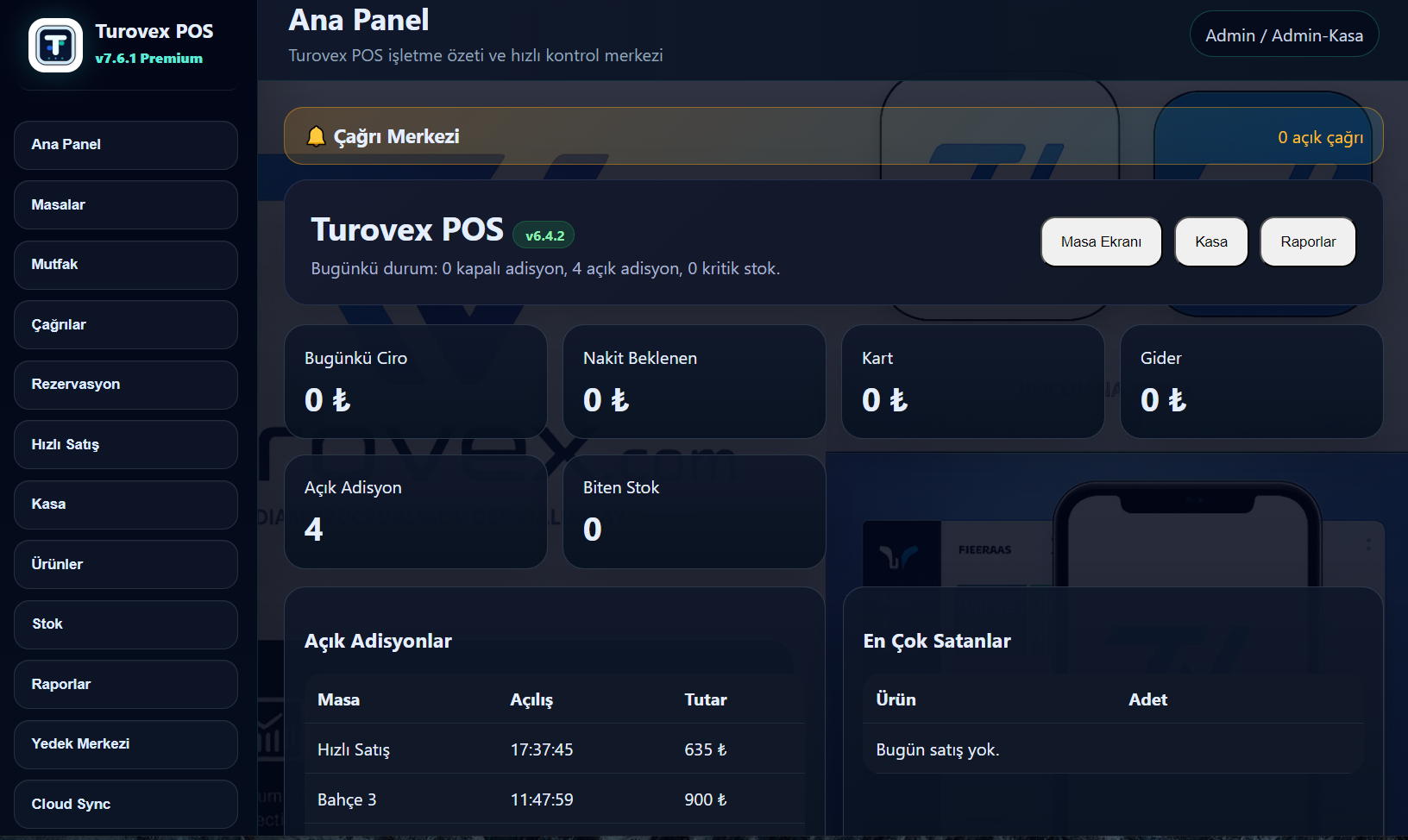Click the Bugünkü durum summary line
The width and height of the screenshot is (1408, 840).
pyautogui.click(x=545, y=268)
